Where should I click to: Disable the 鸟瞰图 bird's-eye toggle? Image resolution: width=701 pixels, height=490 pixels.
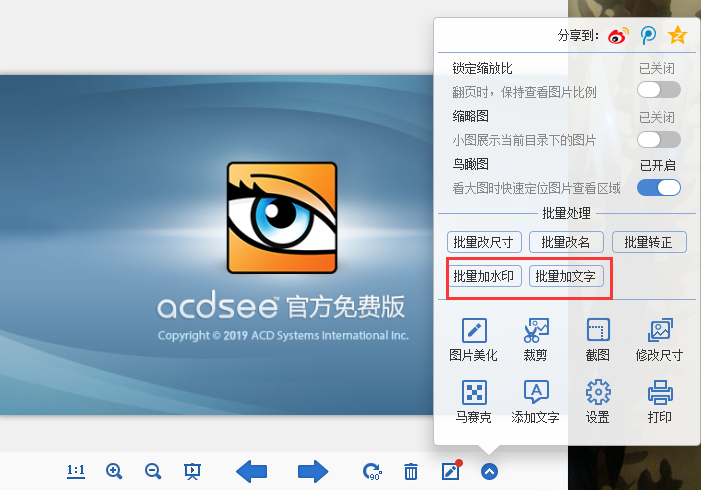point(659,187)
